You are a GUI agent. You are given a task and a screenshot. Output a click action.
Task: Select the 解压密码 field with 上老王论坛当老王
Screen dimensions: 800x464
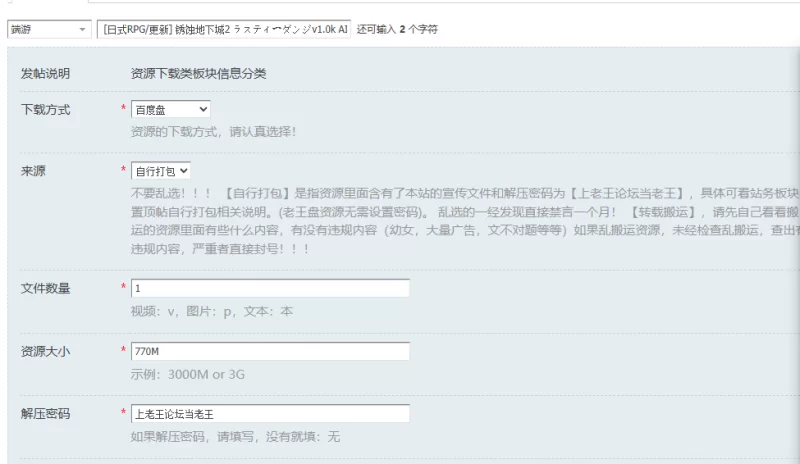click(x=270, y=414)
